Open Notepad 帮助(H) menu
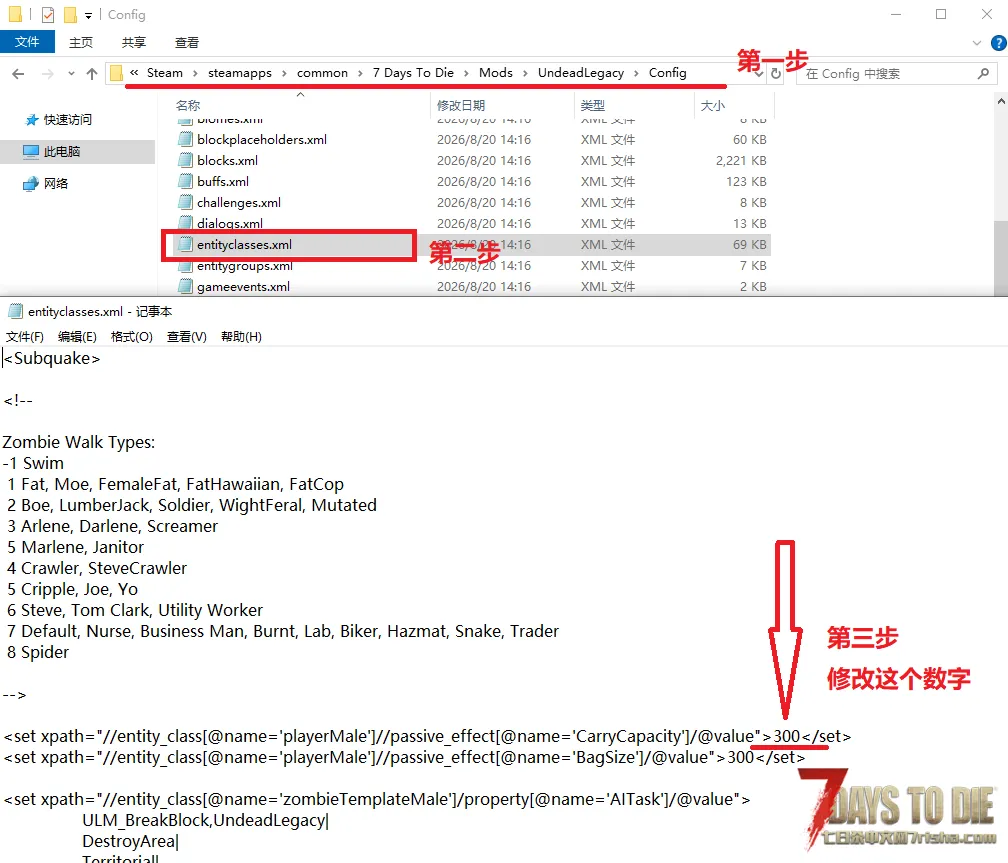This screenshot has width=1008, height=863. click(x=241, y=336)
